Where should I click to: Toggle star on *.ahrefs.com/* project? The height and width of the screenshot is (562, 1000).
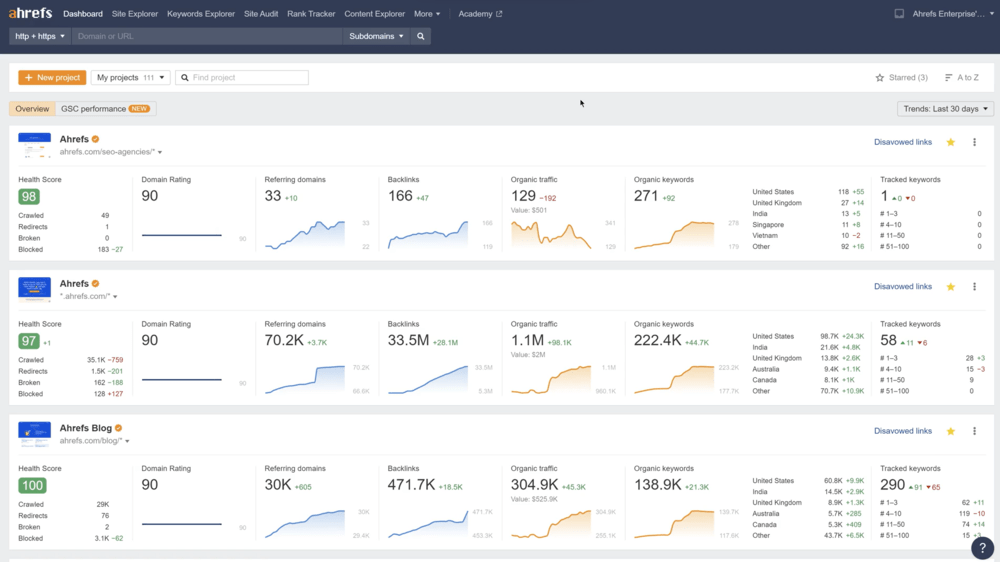point(951,287)
